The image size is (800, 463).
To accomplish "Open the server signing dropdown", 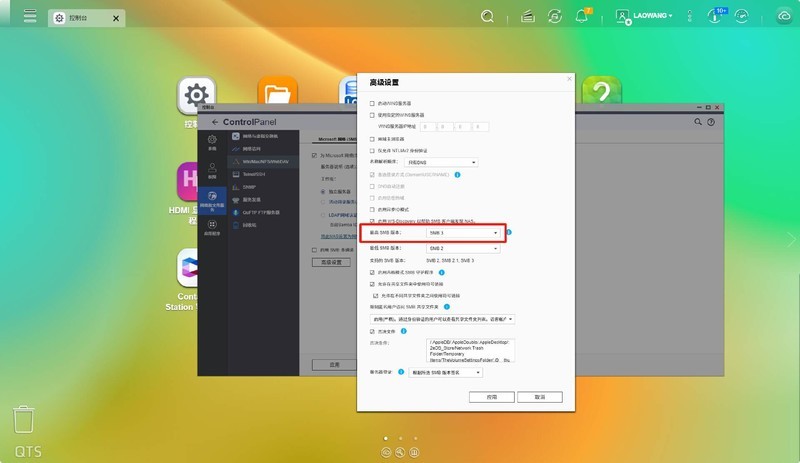I will 445,373.
